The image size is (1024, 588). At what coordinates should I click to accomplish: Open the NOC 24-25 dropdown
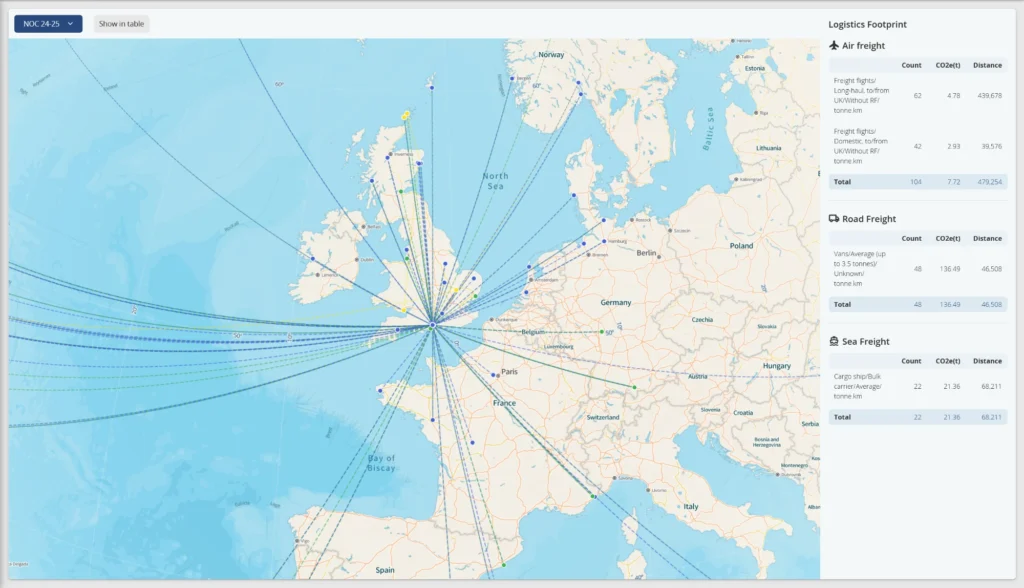48,24
